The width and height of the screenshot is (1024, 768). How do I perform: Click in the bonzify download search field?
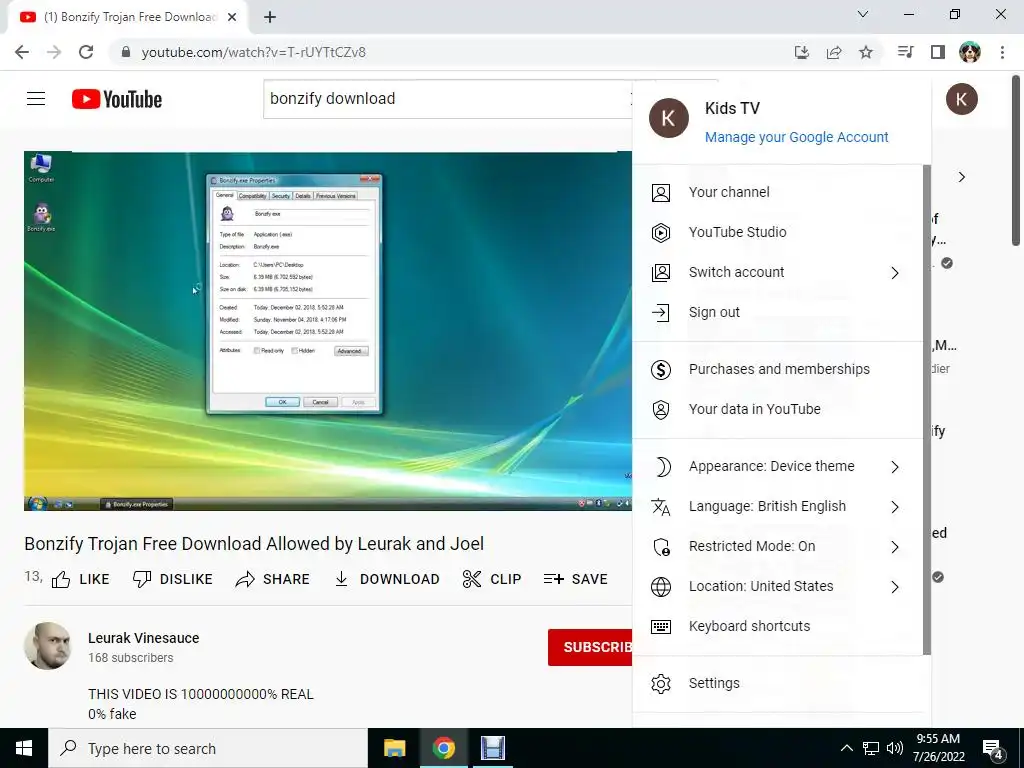(447, 99)
